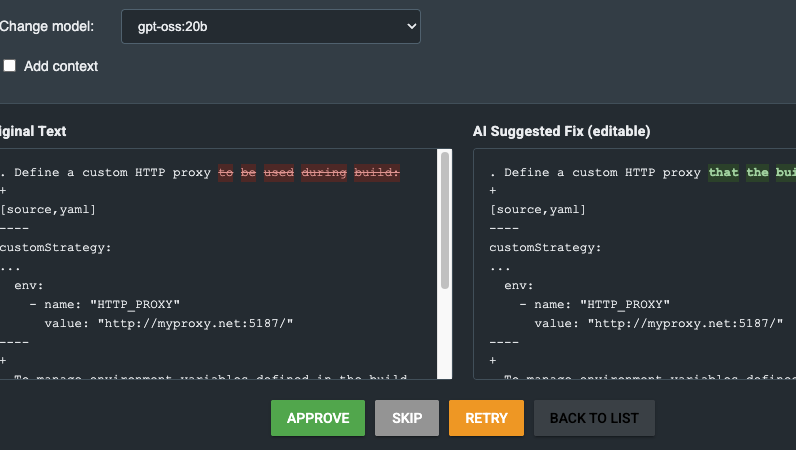Click "[source,yaml]" line in AI Suggested Fix

point(538,209)
